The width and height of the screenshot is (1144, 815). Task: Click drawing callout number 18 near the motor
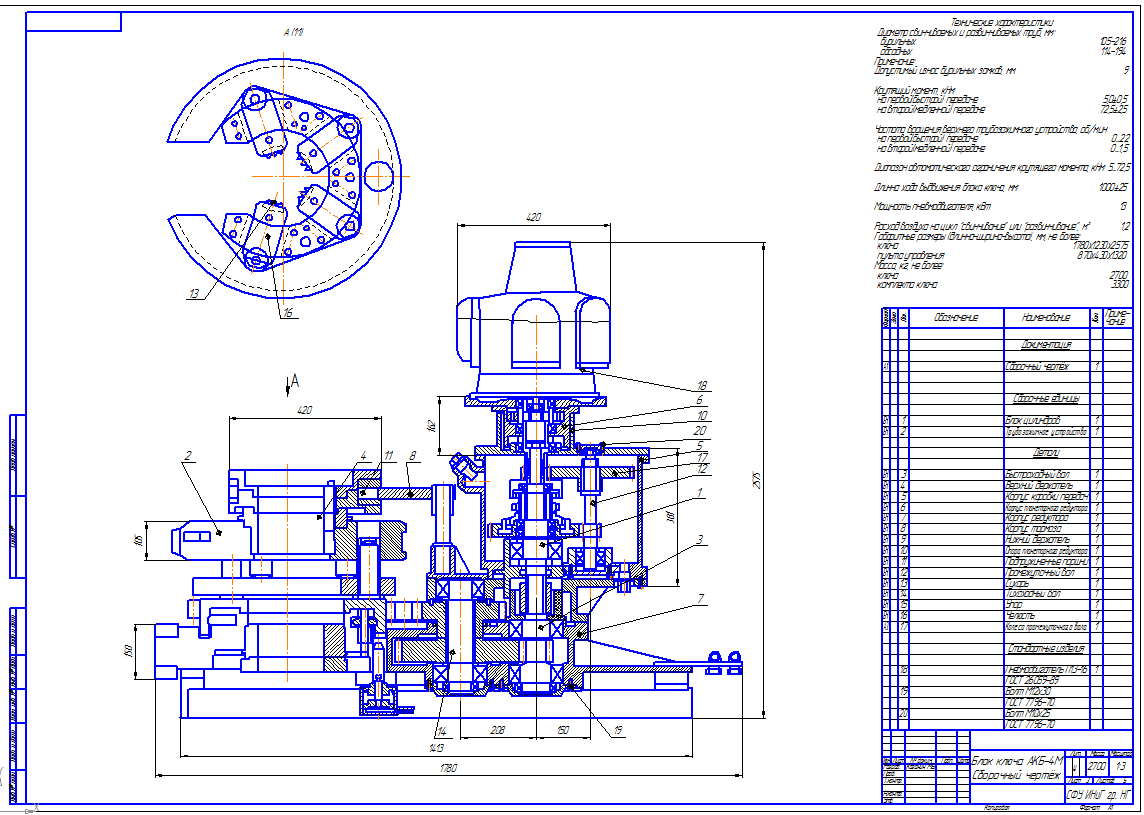point(702,386)
